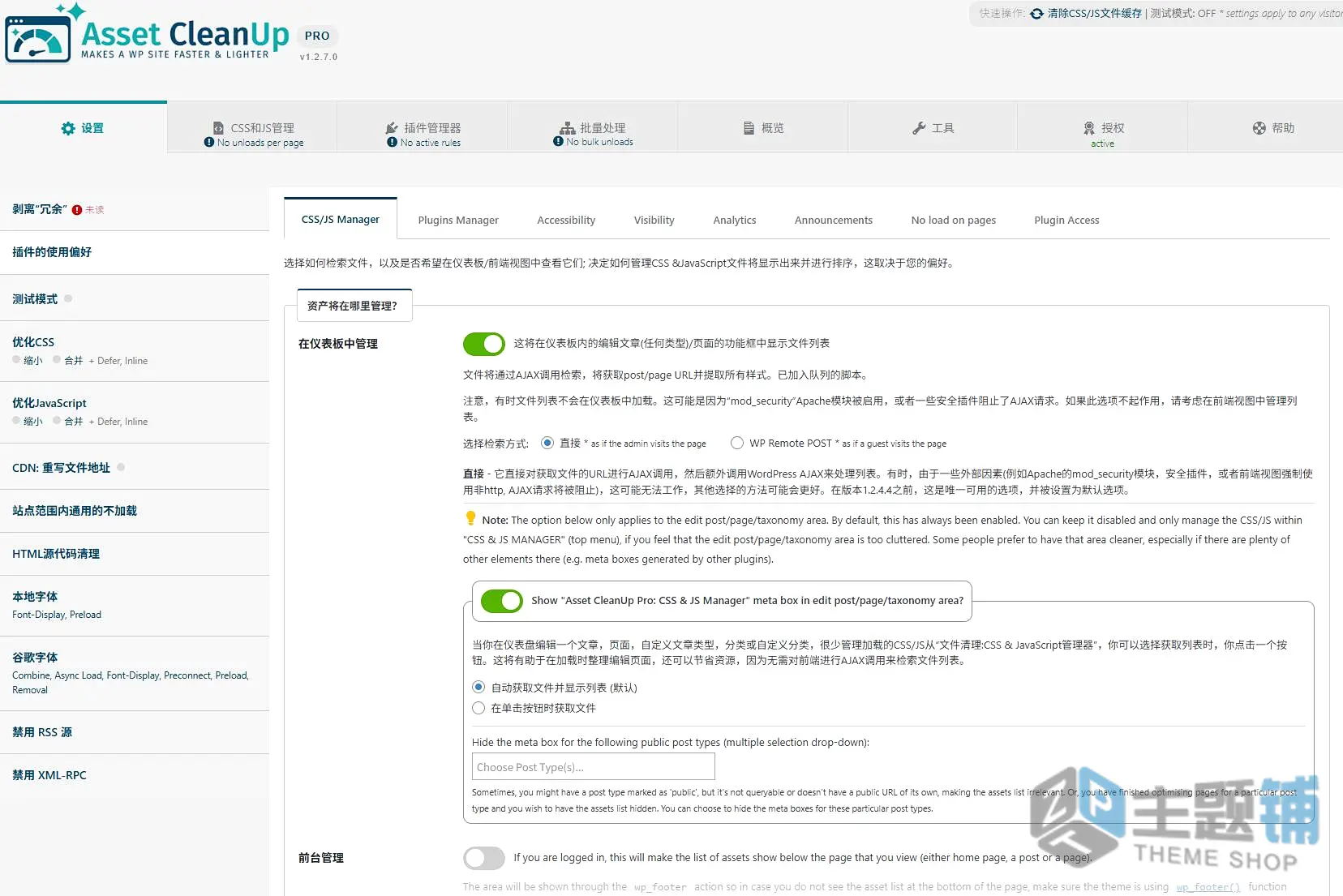
Task: Click the active license status text
Action: pos(1102,144)
